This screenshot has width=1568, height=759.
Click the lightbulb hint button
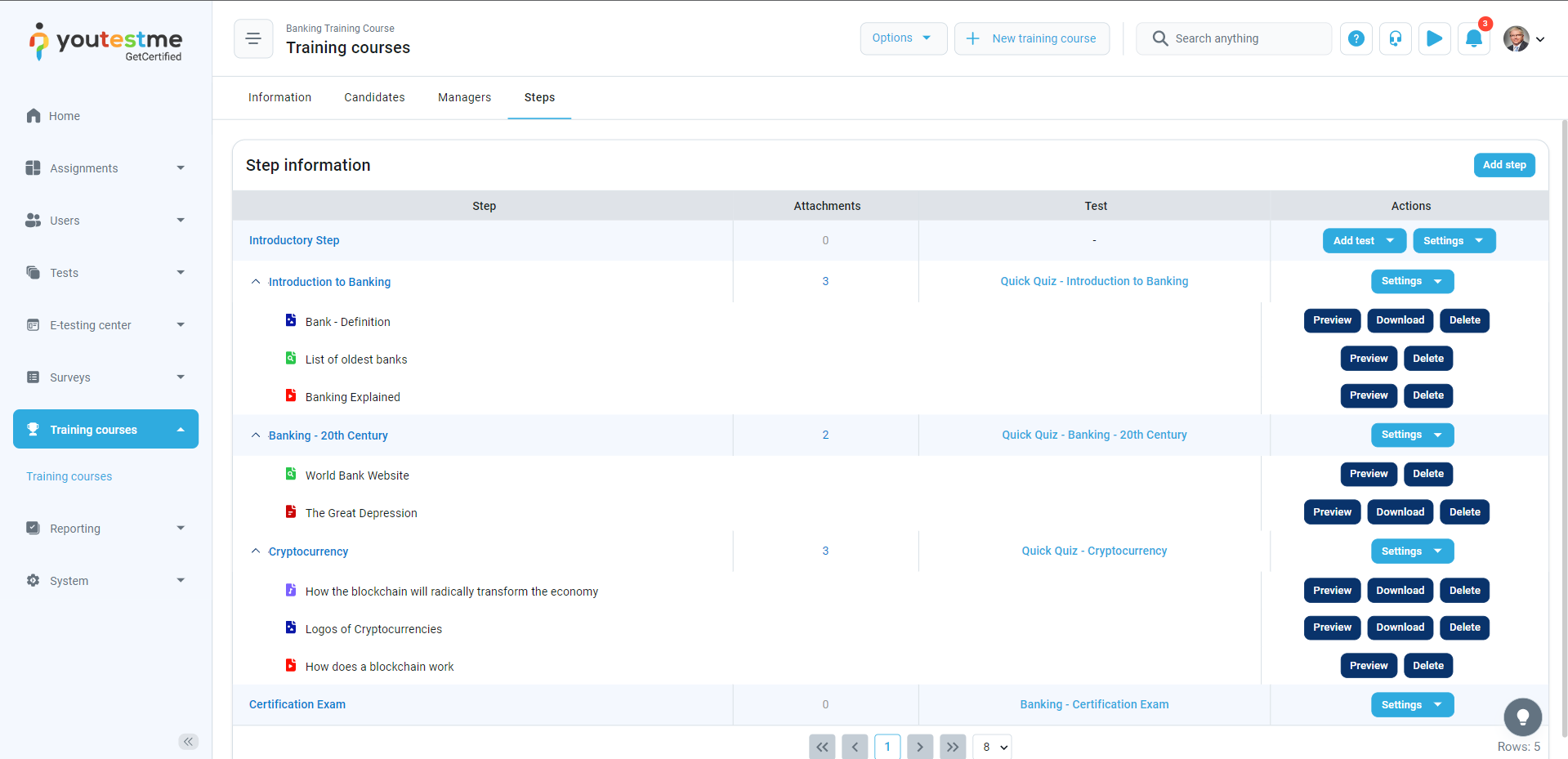(x=1522, y=717)
